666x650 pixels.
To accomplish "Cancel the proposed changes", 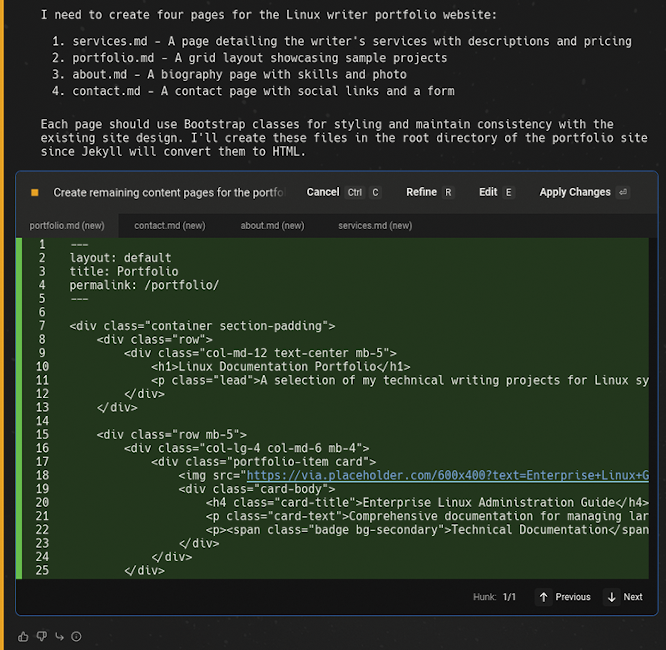I will [323, 192].
